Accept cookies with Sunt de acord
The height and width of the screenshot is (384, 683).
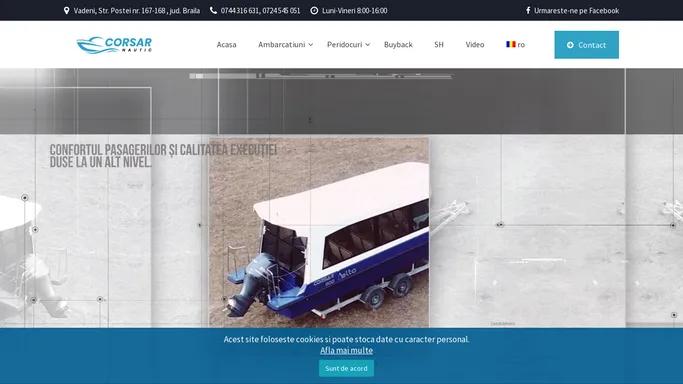346,368
